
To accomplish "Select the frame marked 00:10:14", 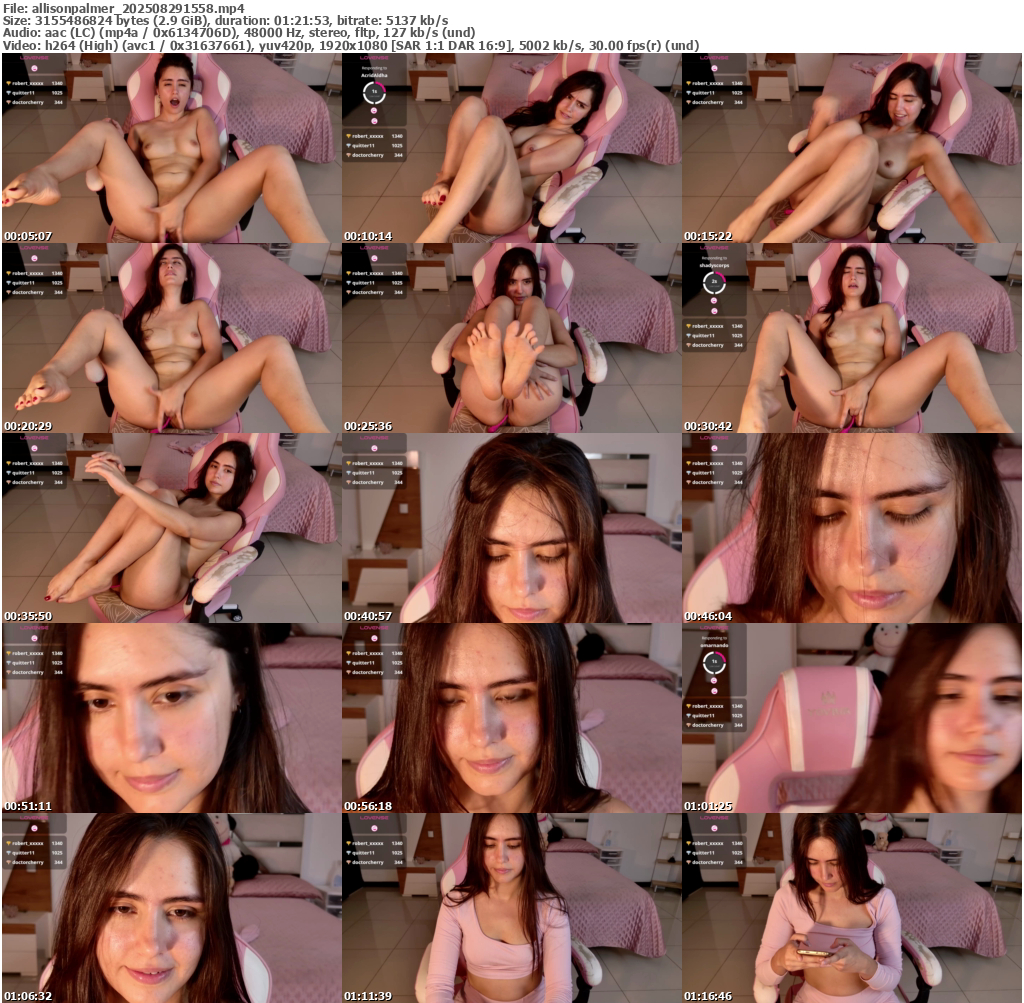I will click(x=511, y=148).
